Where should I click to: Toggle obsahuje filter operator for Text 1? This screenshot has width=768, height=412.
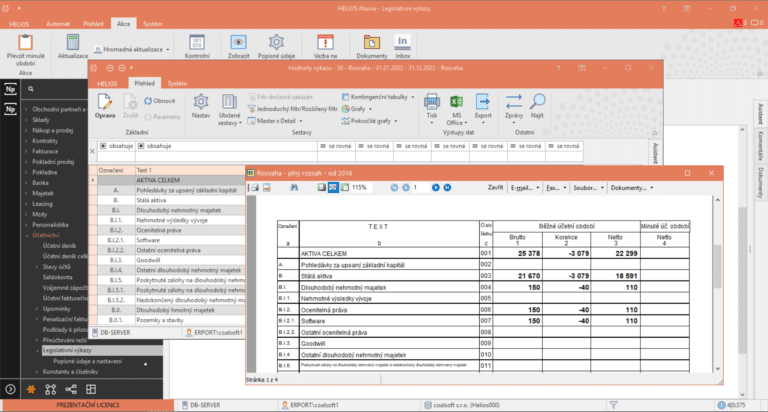click(142, 146)
